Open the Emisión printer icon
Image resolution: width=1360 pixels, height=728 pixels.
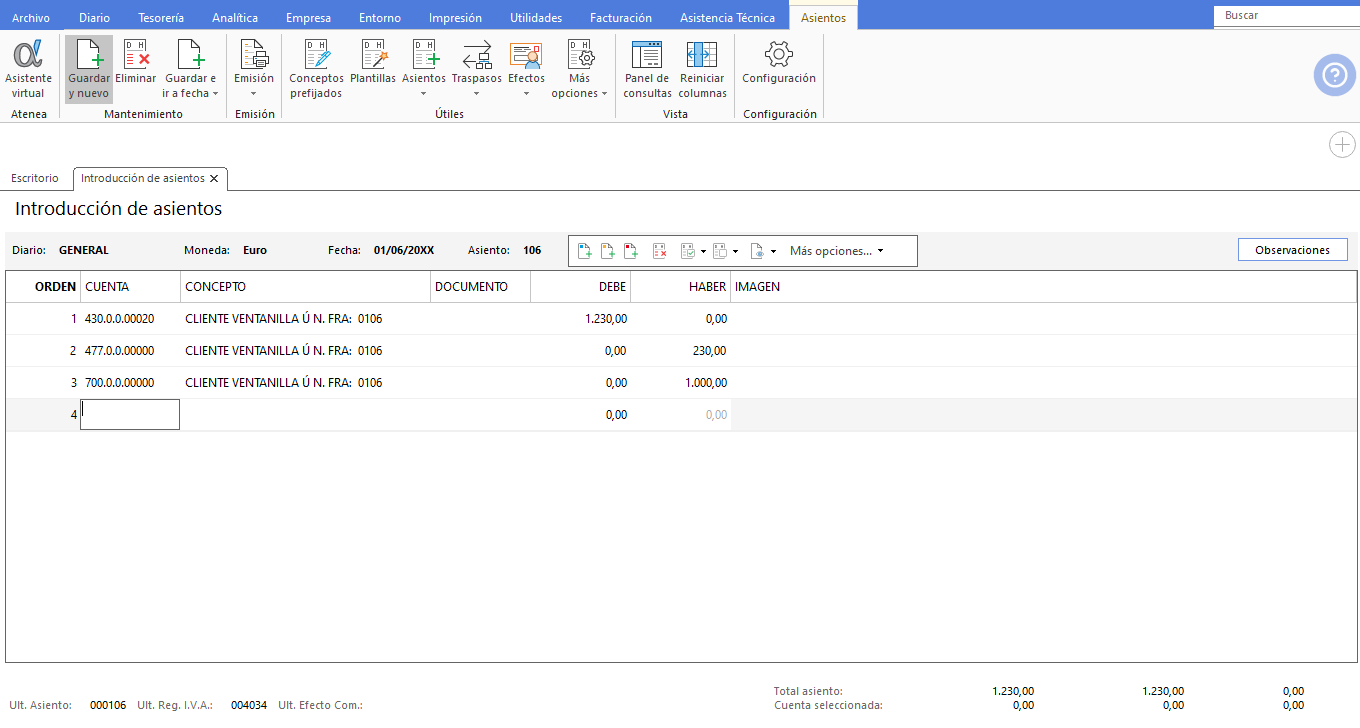[x=254, y=55]
